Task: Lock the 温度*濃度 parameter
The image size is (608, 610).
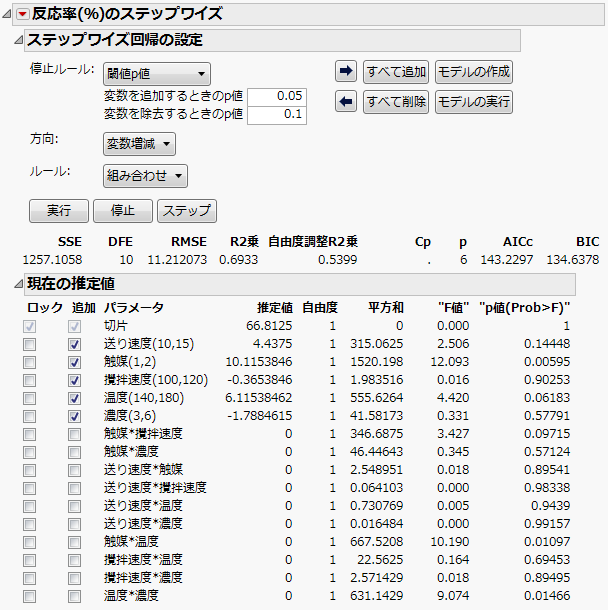Action: click(x=29, y=596)
